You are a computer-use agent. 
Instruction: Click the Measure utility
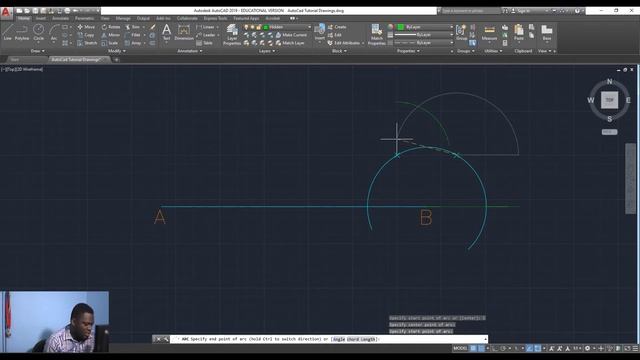(489, 32)
